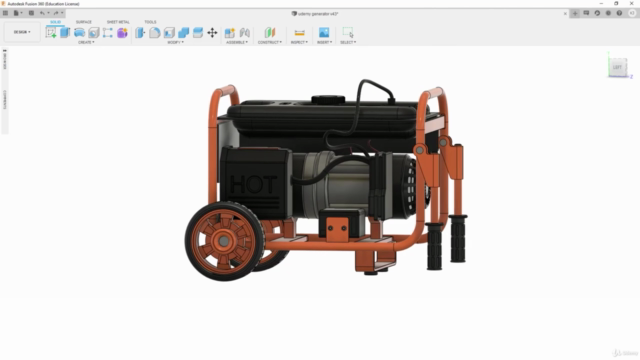Expand the ASSEMBLE menu
The height and width of the screenshot is (360, 640).
pyautogui.click(x=237, y=42)
